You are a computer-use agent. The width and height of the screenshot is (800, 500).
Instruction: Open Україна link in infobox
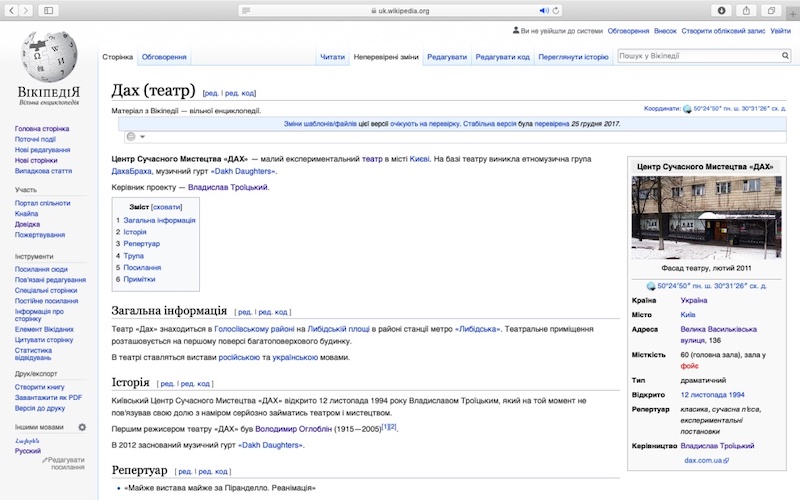693,301
